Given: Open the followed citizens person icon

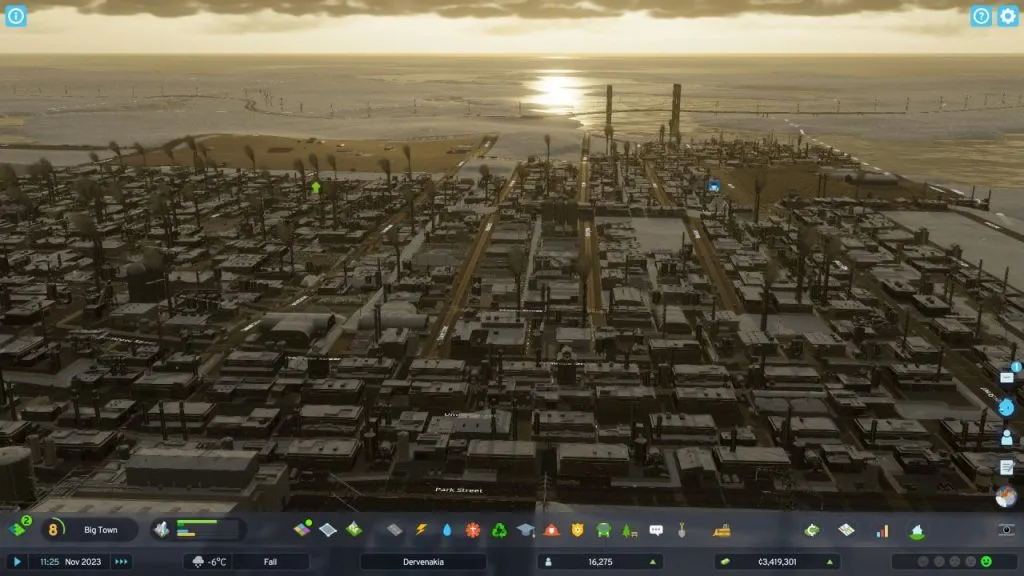Looking at the screenshot, I should (1006, 437).
